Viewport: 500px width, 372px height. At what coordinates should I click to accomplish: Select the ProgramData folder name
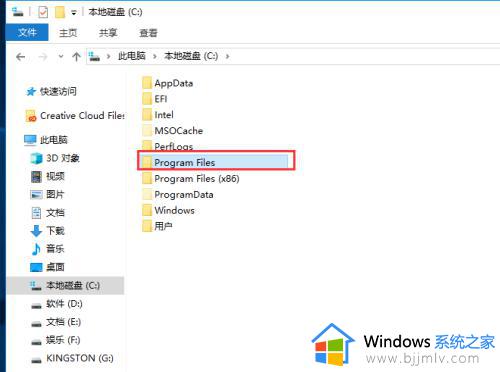click(x=184, y=195)
